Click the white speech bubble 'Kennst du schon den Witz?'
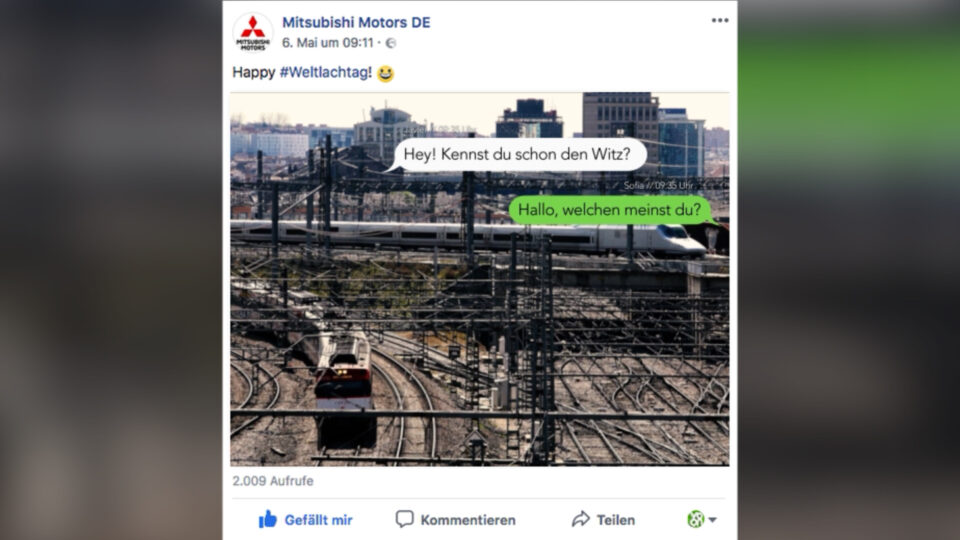Viewport: 960px width, 540px height. click(517, 154)
